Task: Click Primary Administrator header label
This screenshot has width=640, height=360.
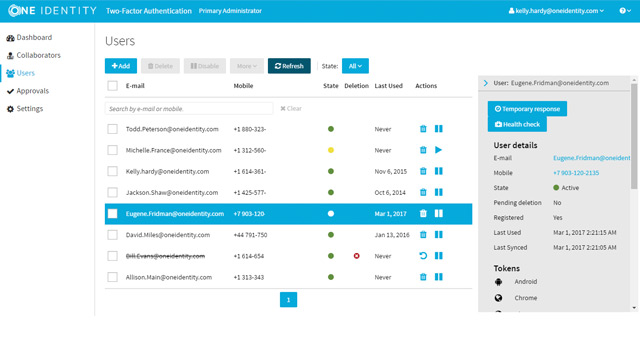Action: 230,11
